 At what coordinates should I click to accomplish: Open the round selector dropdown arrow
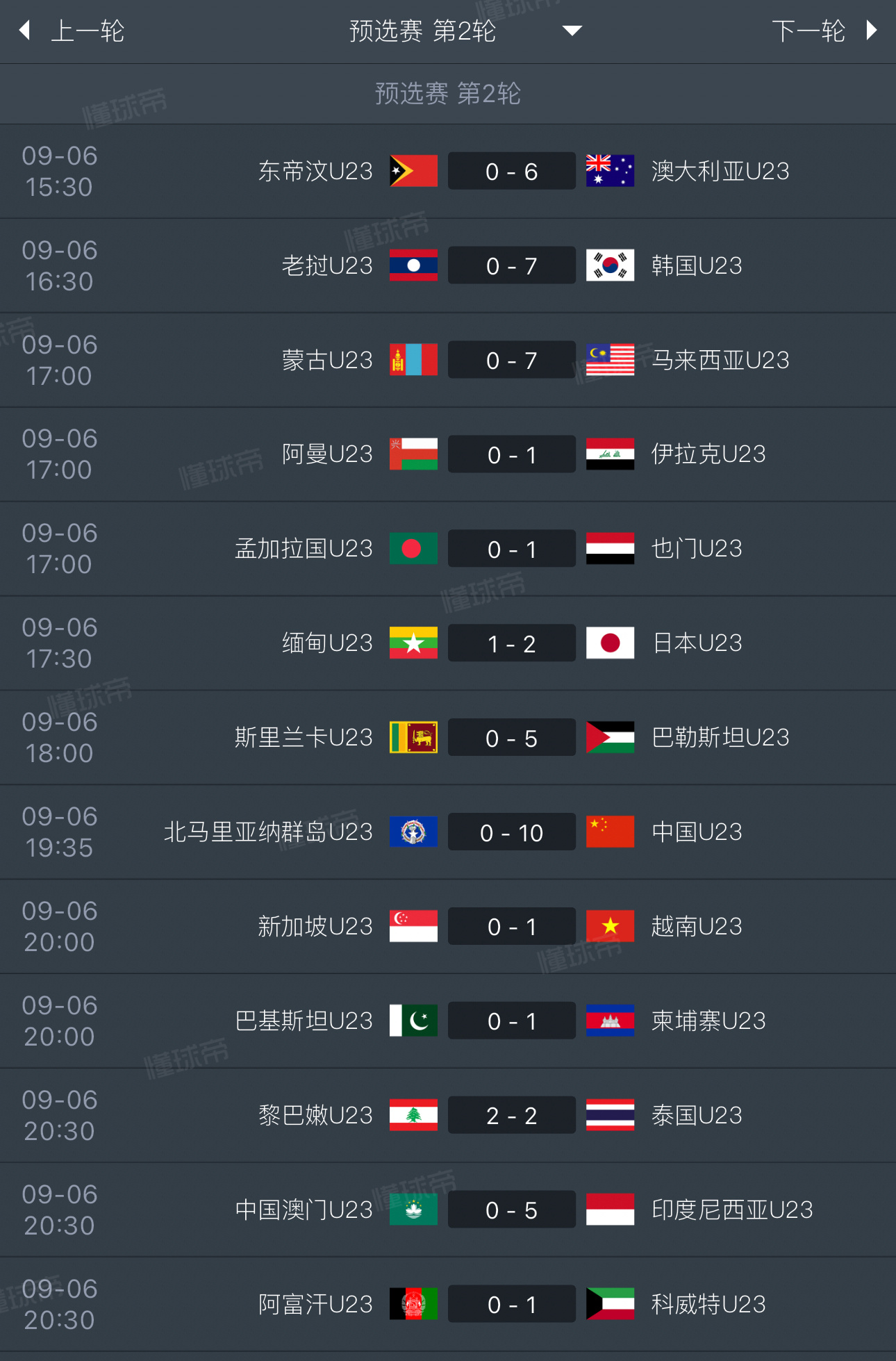572,31
